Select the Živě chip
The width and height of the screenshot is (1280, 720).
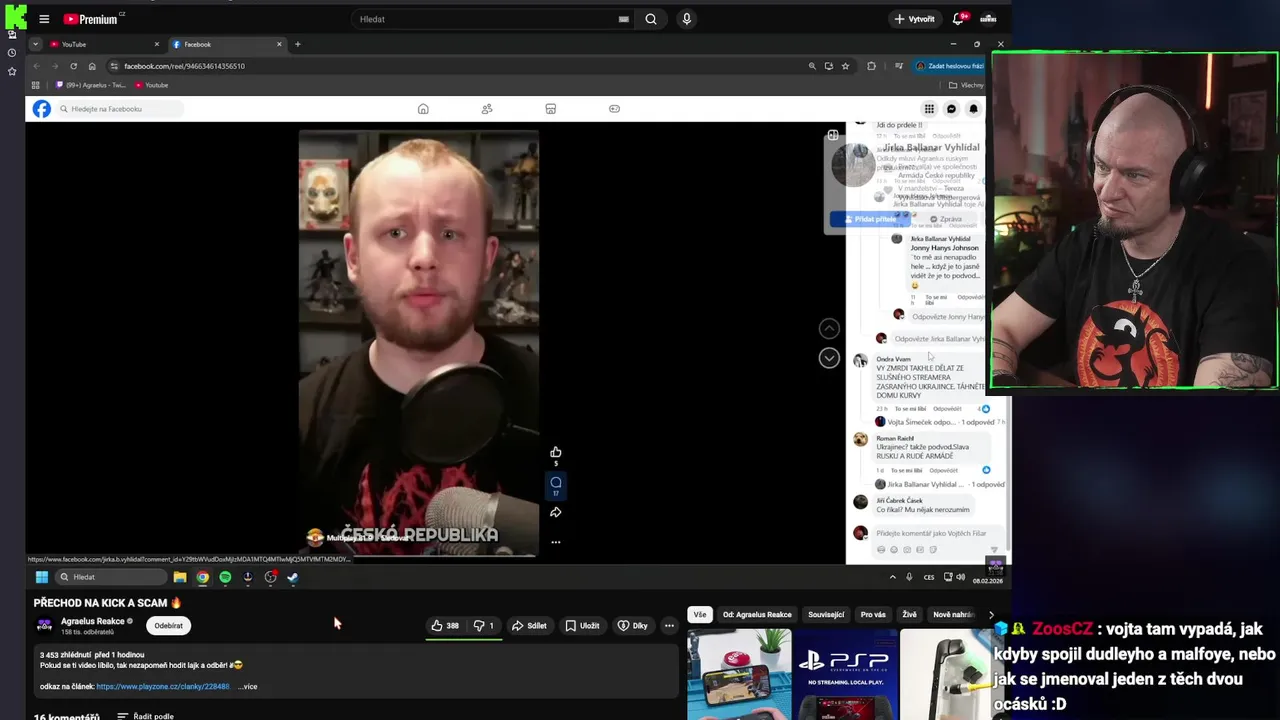[909, 615]
